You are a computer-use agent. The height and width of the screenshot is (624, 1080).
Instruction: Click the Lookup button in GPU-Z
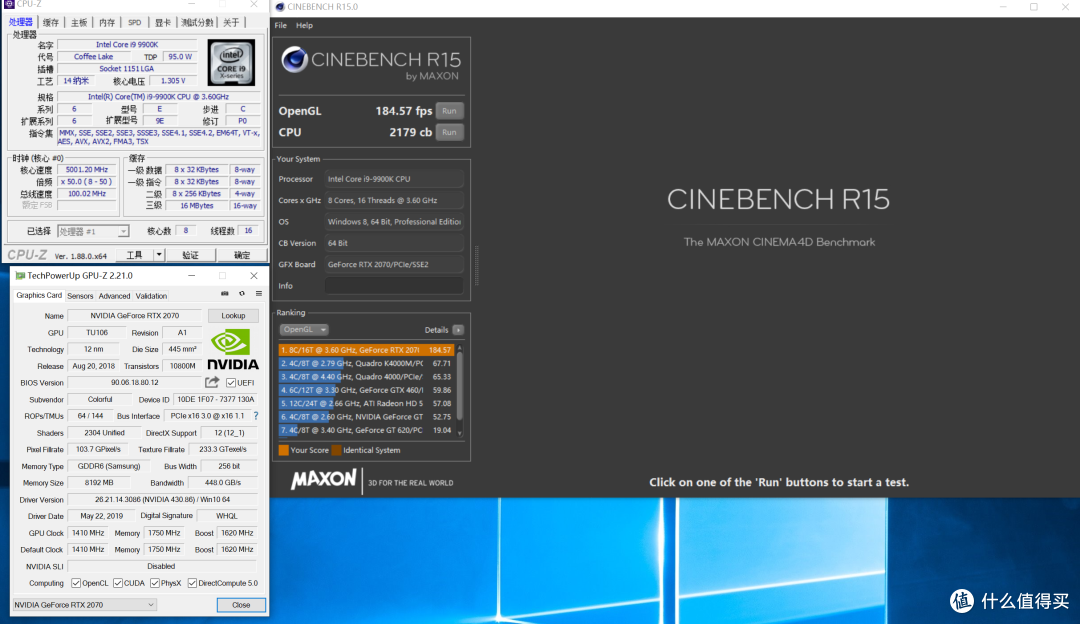click(233, 315)
